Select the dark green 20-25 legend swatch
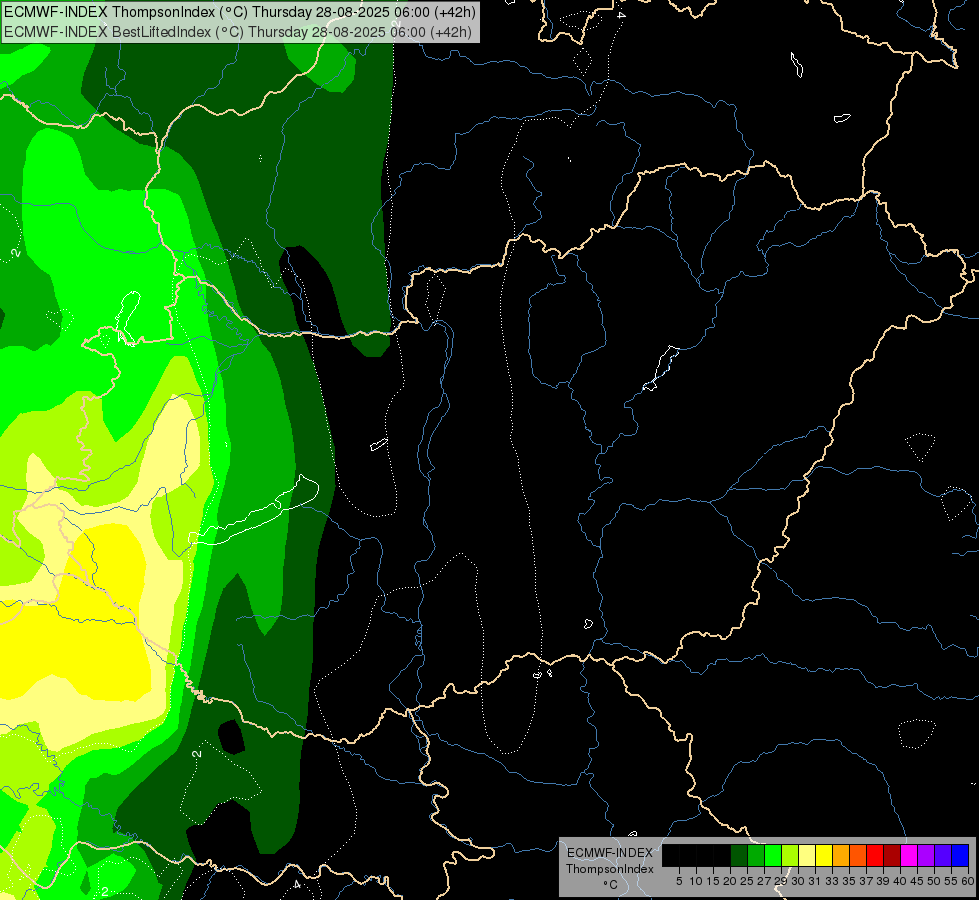The image size is (979, 900). click(739, 855)
